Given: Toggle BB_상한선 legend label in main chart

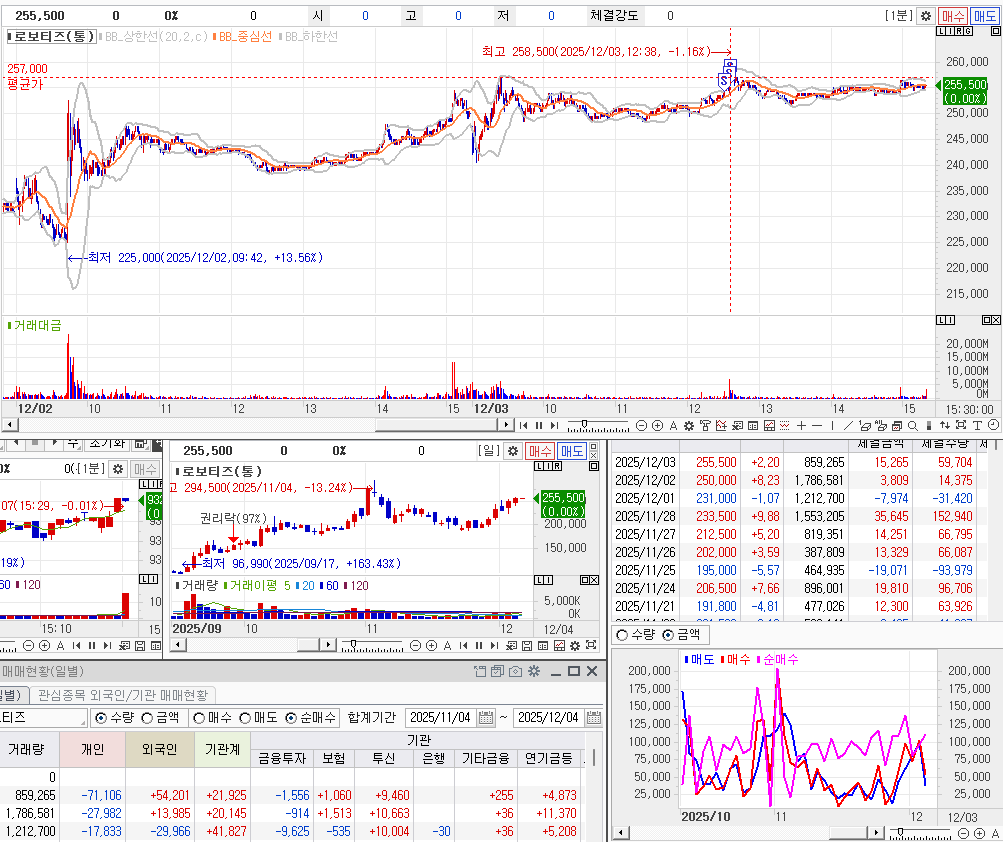Looking at the screenshot, I should pos(153,36).
